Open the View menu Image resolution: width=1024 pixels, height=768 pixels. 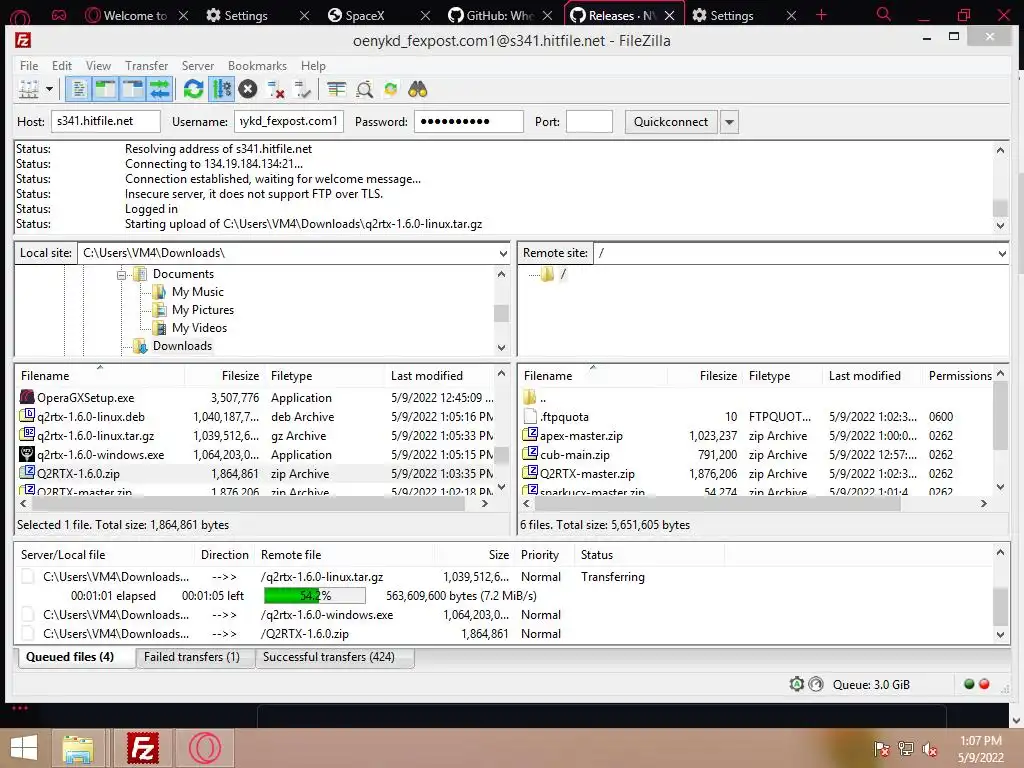[98, 66]
